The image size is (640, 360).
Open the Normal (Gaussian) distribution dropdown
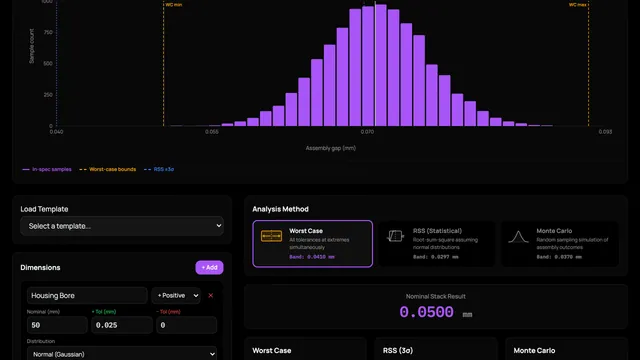(x=122, y=354)
